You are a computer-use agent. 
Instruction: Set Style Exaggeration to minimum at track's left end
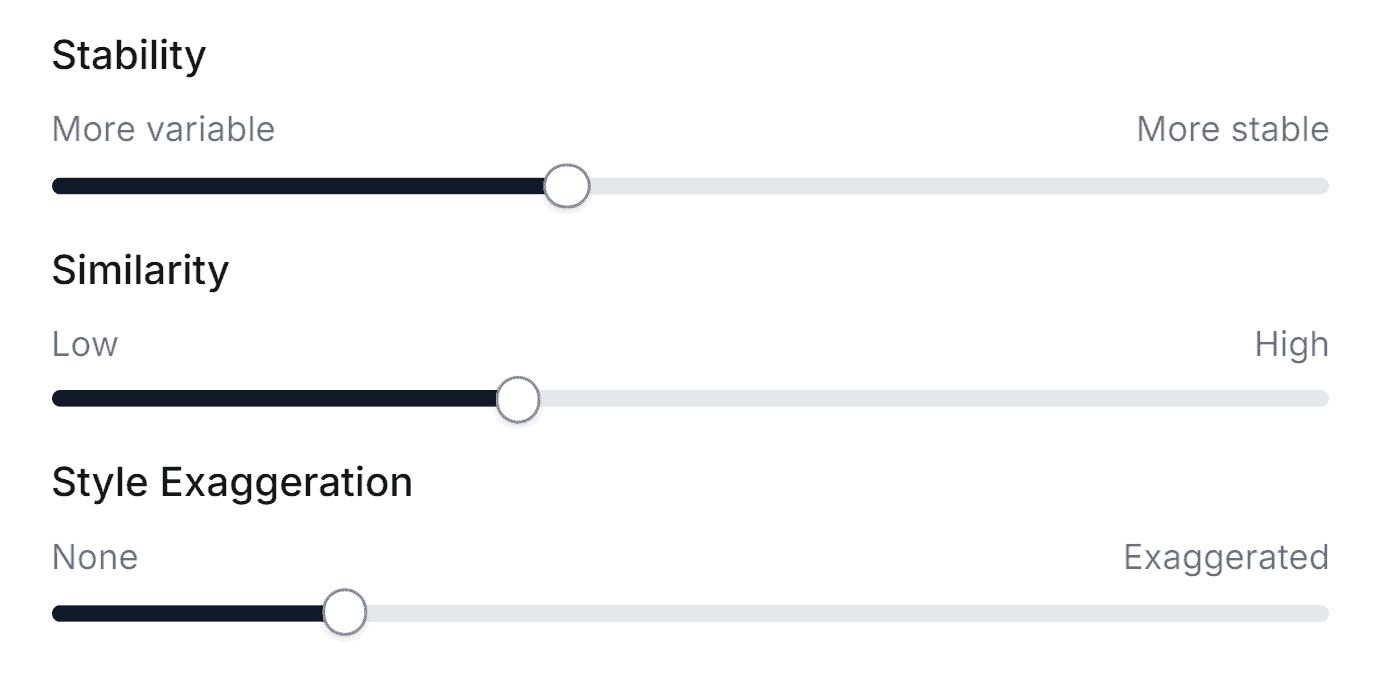click(56, 613)
